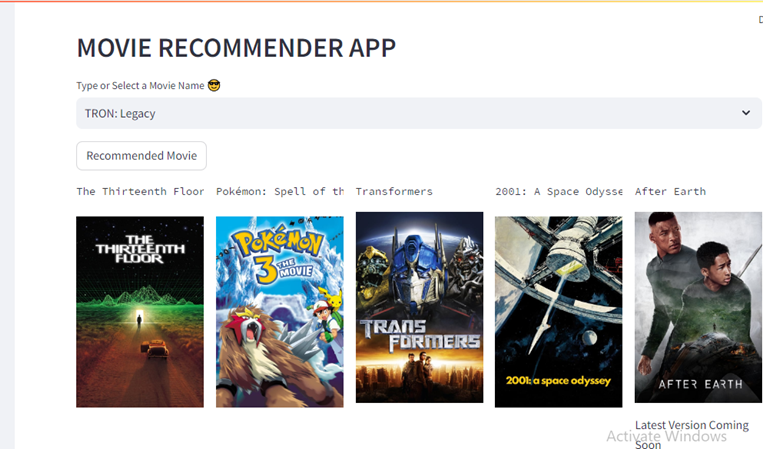
Task: Click the Transformers movie poster
Action: [419, 307]
